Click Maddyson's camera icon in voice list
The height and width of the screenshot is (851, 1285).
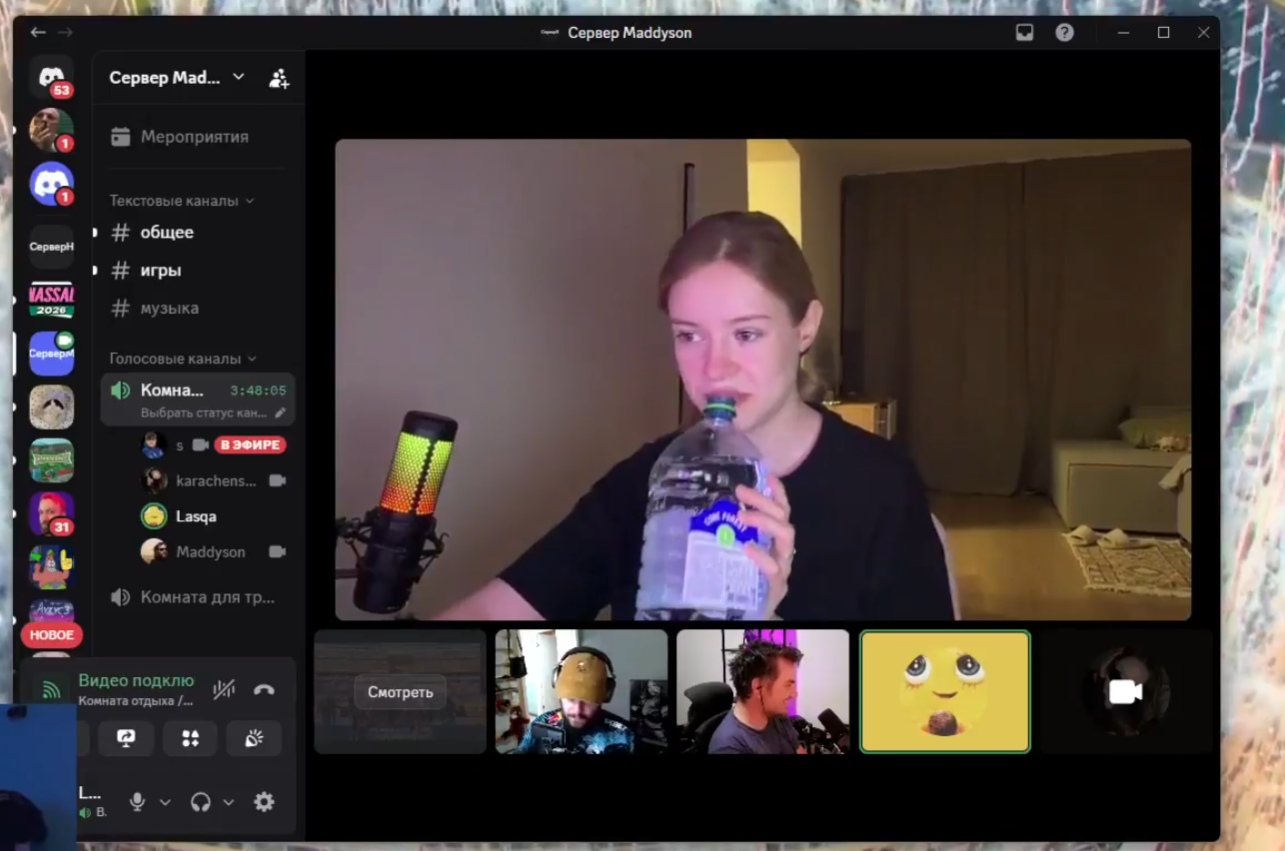pyautogui.click(x=278, y=551)
